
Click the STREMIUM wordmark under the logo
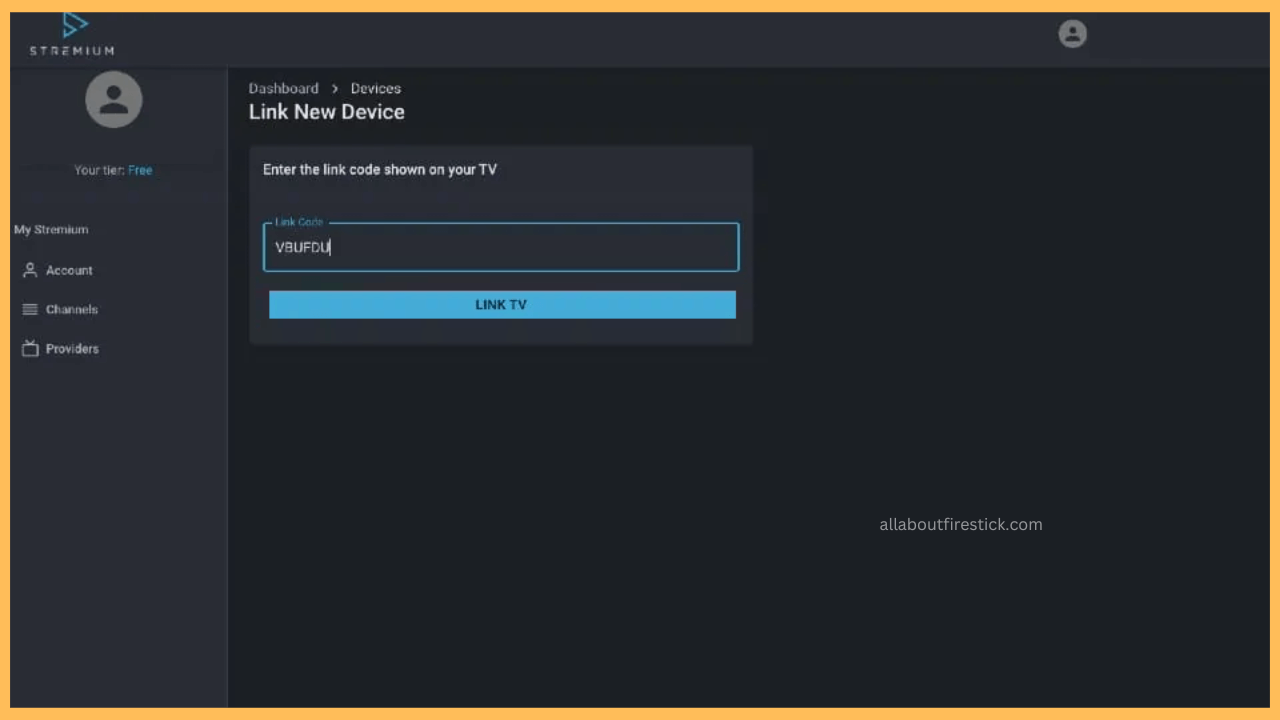(72, 51)
